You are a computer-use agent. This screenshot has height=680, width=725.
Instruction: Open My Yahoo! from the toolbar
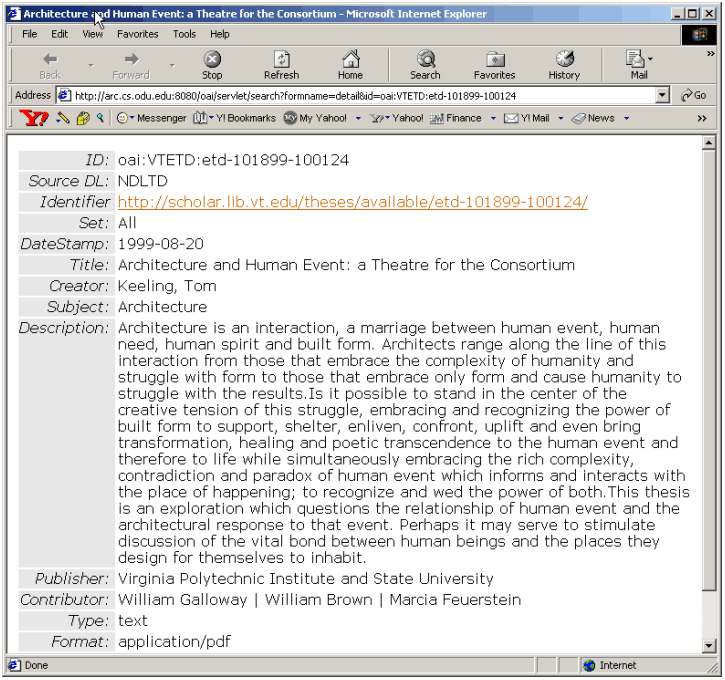coord(315,118)
